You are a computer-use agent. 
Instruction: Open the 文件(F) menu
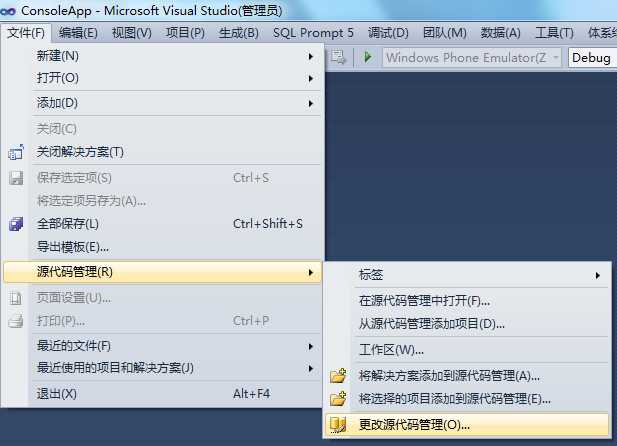click(26, 33)
